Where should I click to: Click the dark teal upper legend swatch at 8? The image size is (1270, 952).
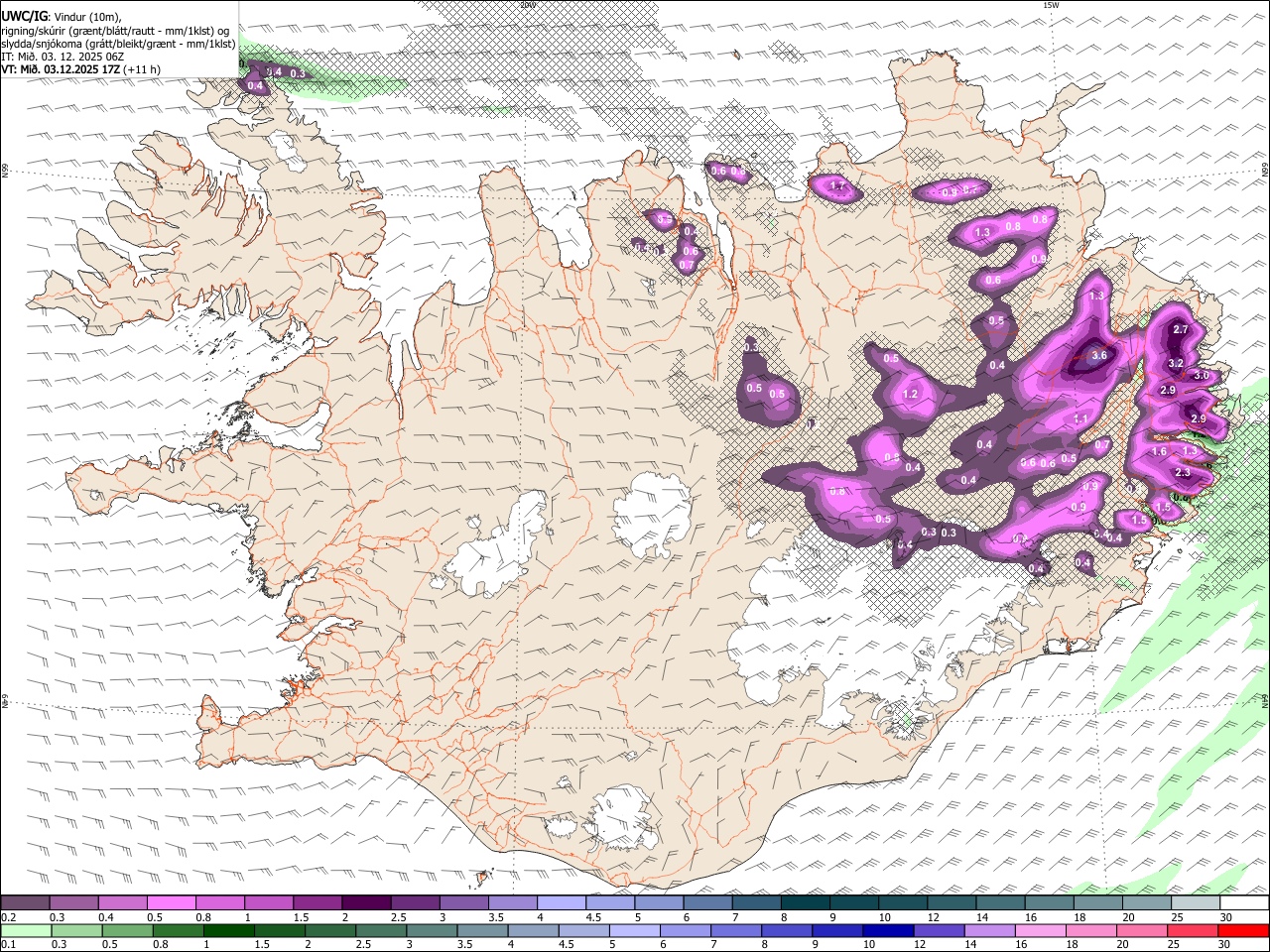point(805,903)
